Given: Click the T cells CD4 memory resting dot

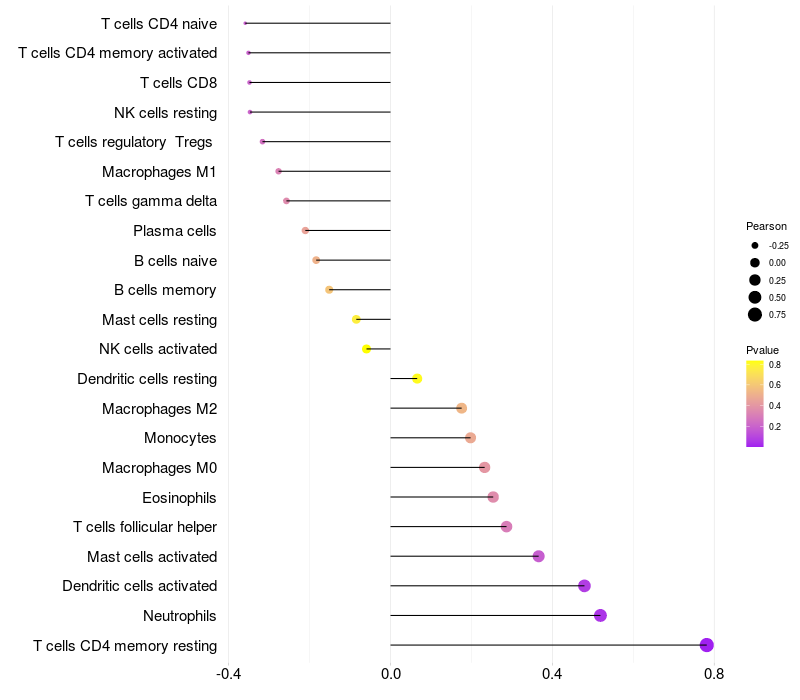Looking at the screenshot, I should [x=706, y=645].
